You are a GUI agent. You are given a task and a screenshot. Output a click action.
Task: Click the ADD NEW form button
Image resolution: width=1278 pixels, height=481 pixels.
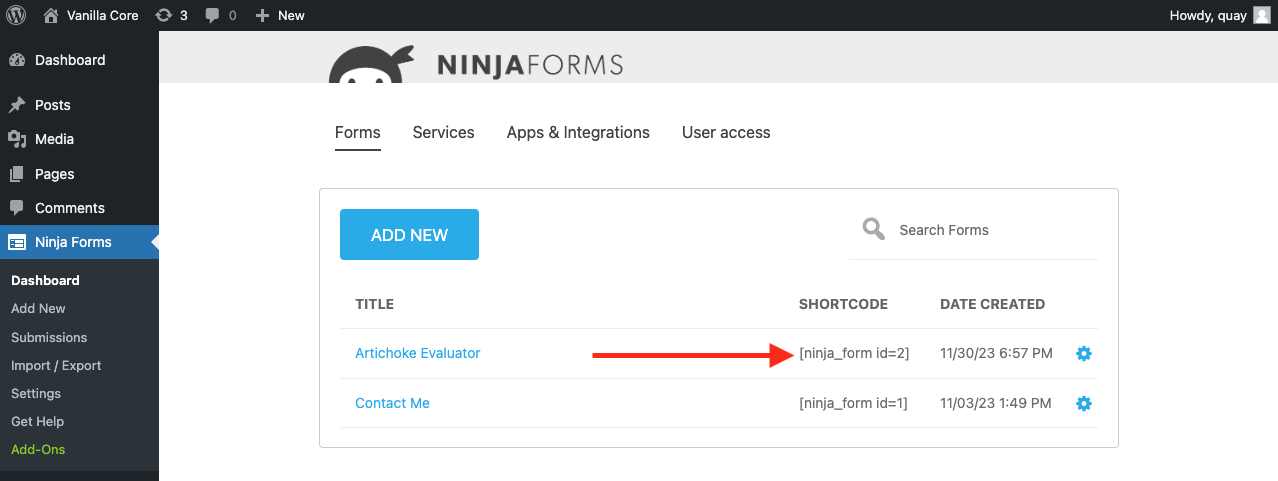pos(409,235)
